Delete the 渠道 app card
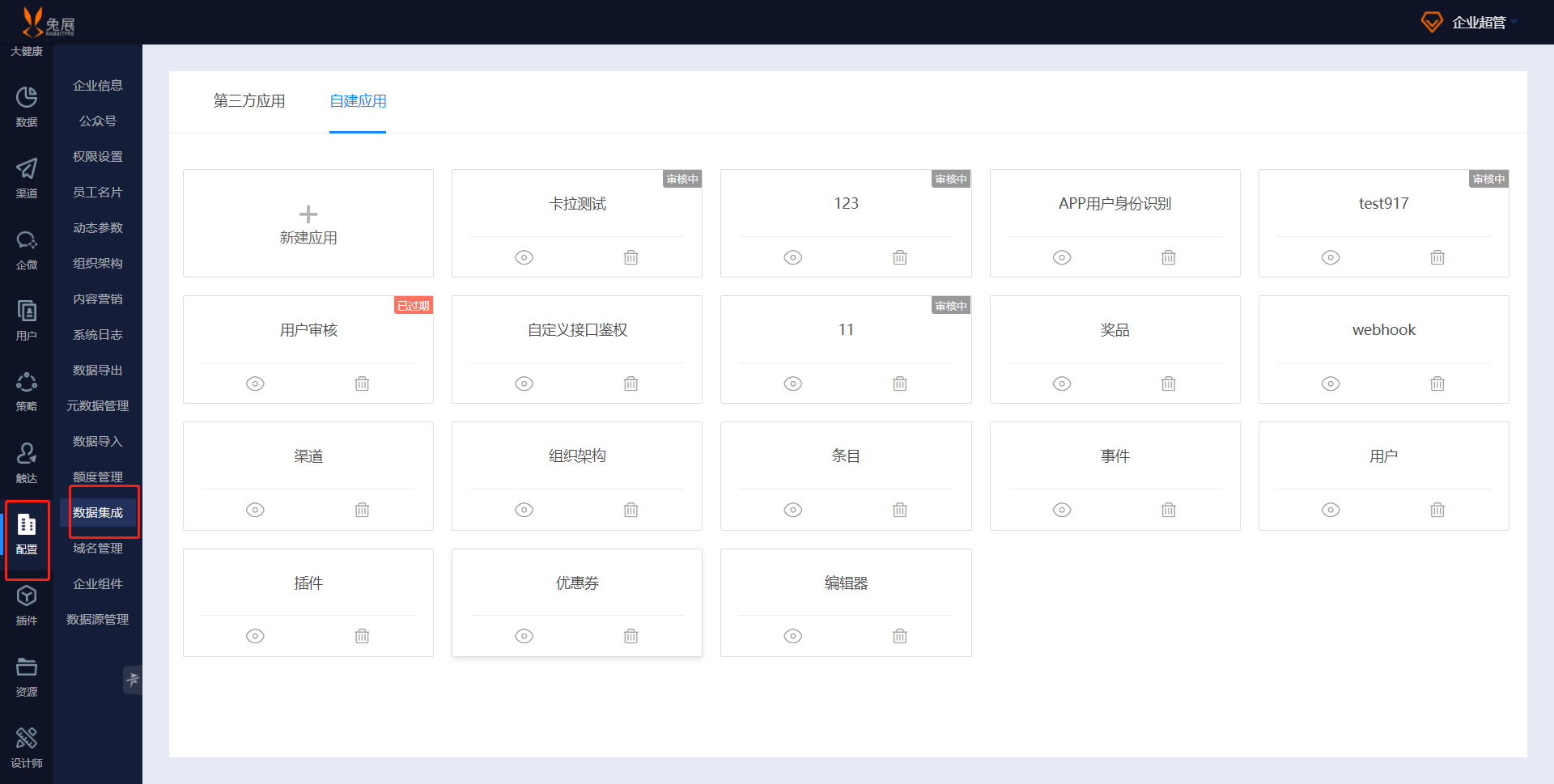Image resolution: width=1554 pixels, height=784 pixels. [x=362, y=510]
